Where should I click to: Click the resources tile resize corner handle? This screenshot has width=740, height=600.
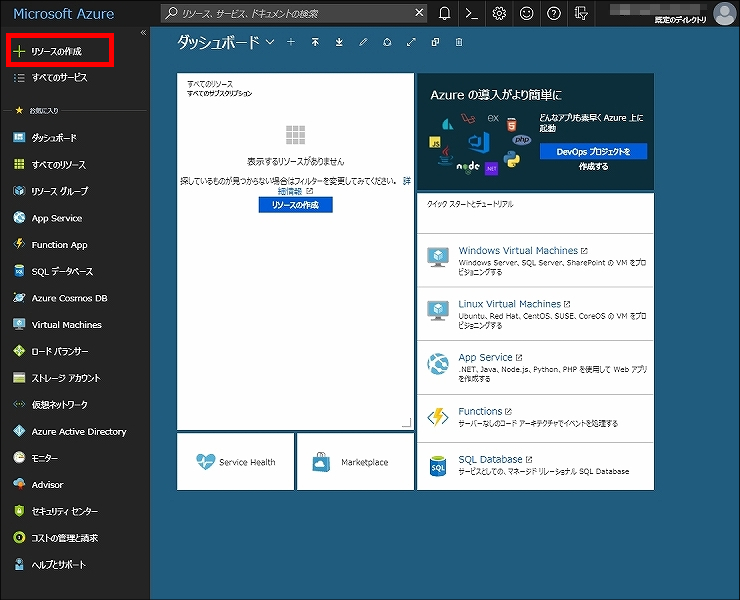pyautogui.click(x=407, y=423)
